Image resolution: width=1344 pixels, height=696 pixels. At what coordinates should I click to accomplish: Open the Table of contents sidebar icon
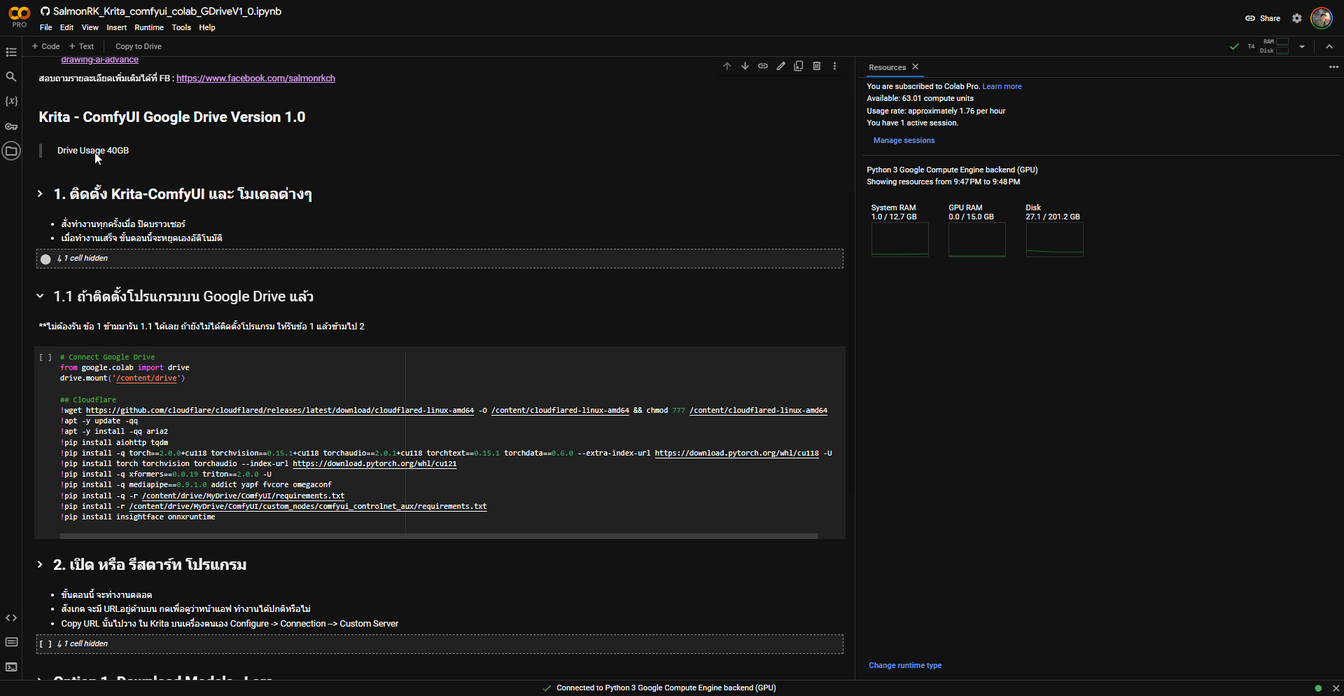point(11,52)
